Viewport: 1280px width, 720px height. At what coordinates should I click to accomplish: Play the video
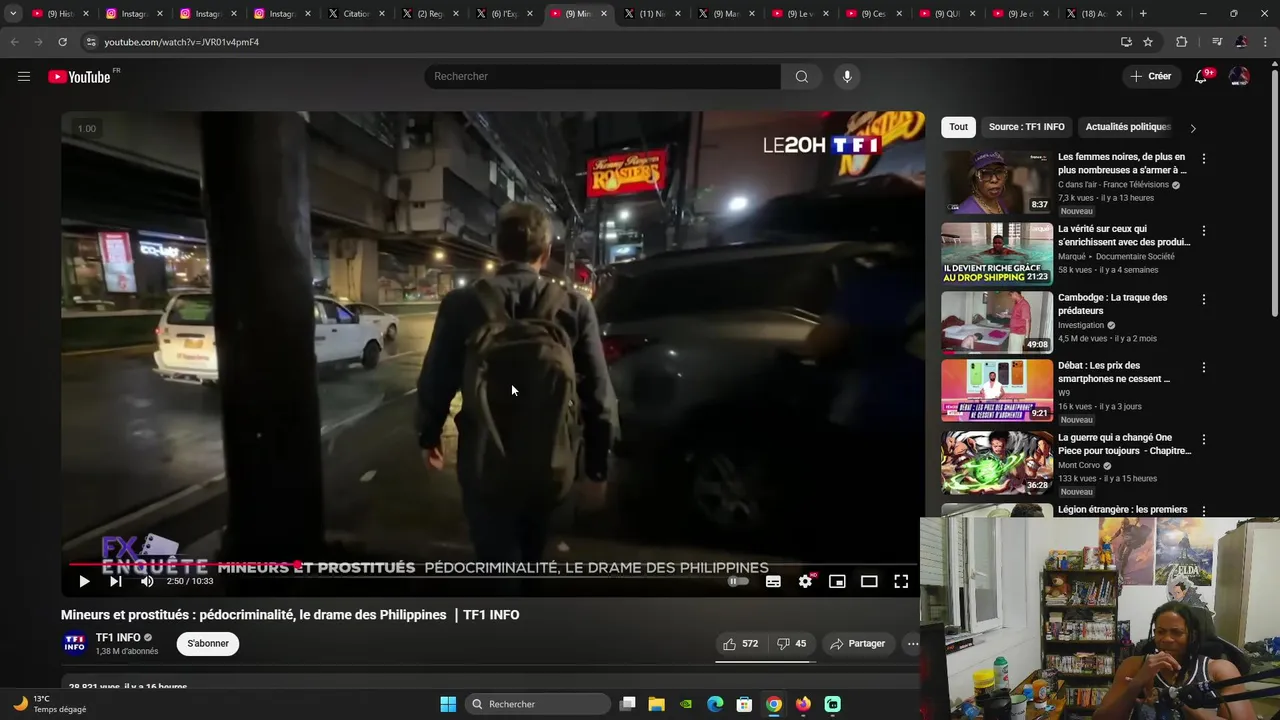coord(84,581)
